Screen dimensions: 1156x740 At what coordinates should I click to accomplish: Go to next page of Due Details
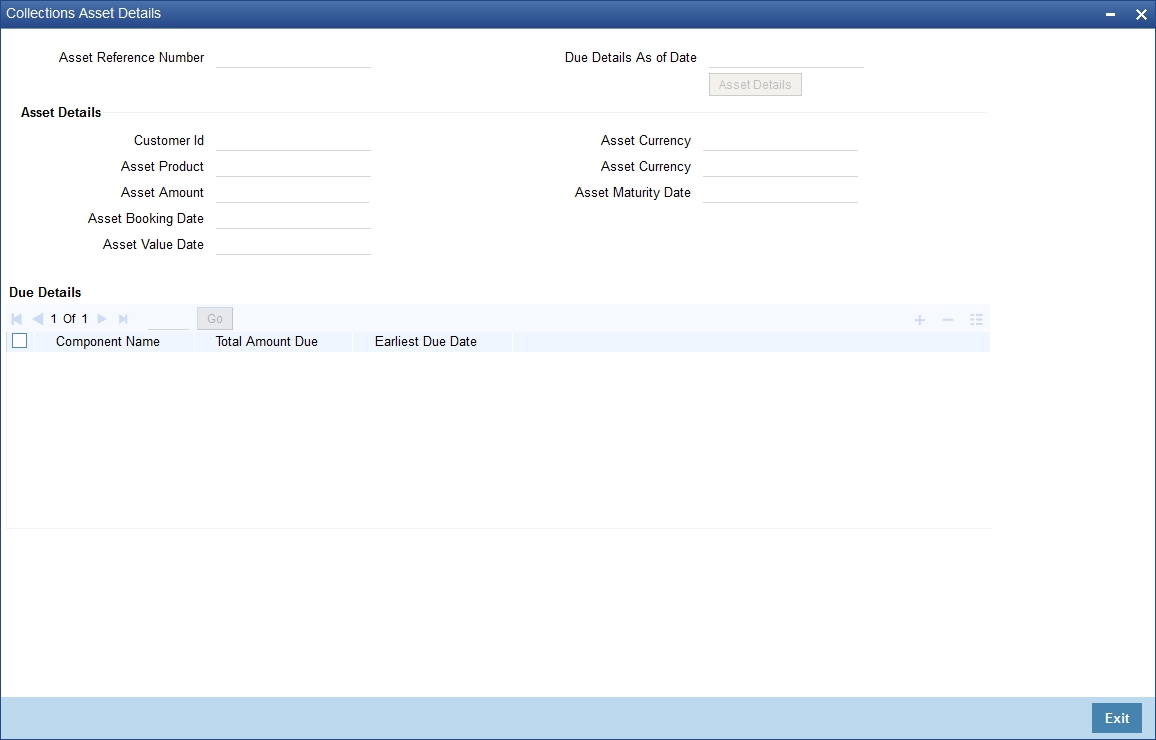point(102,319)
